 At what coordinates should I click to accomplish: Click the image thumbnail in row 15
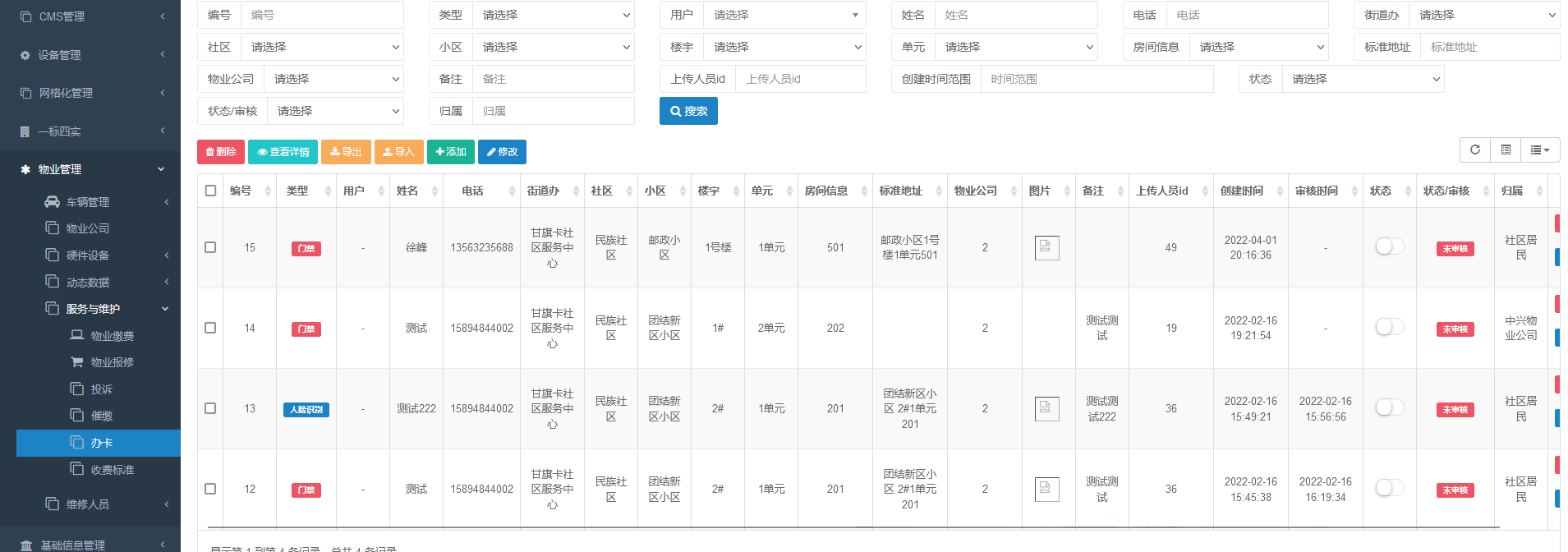(x=1046, y=247)
